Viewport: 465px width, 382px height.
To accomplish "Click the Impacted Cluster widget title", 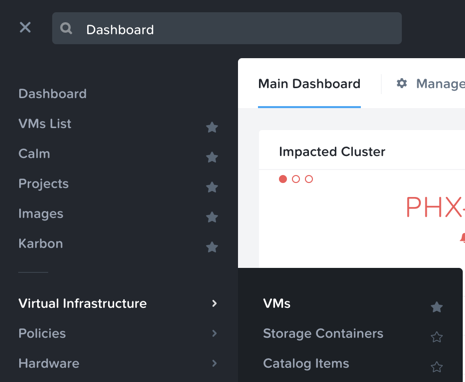I will (x=332, y=152).
